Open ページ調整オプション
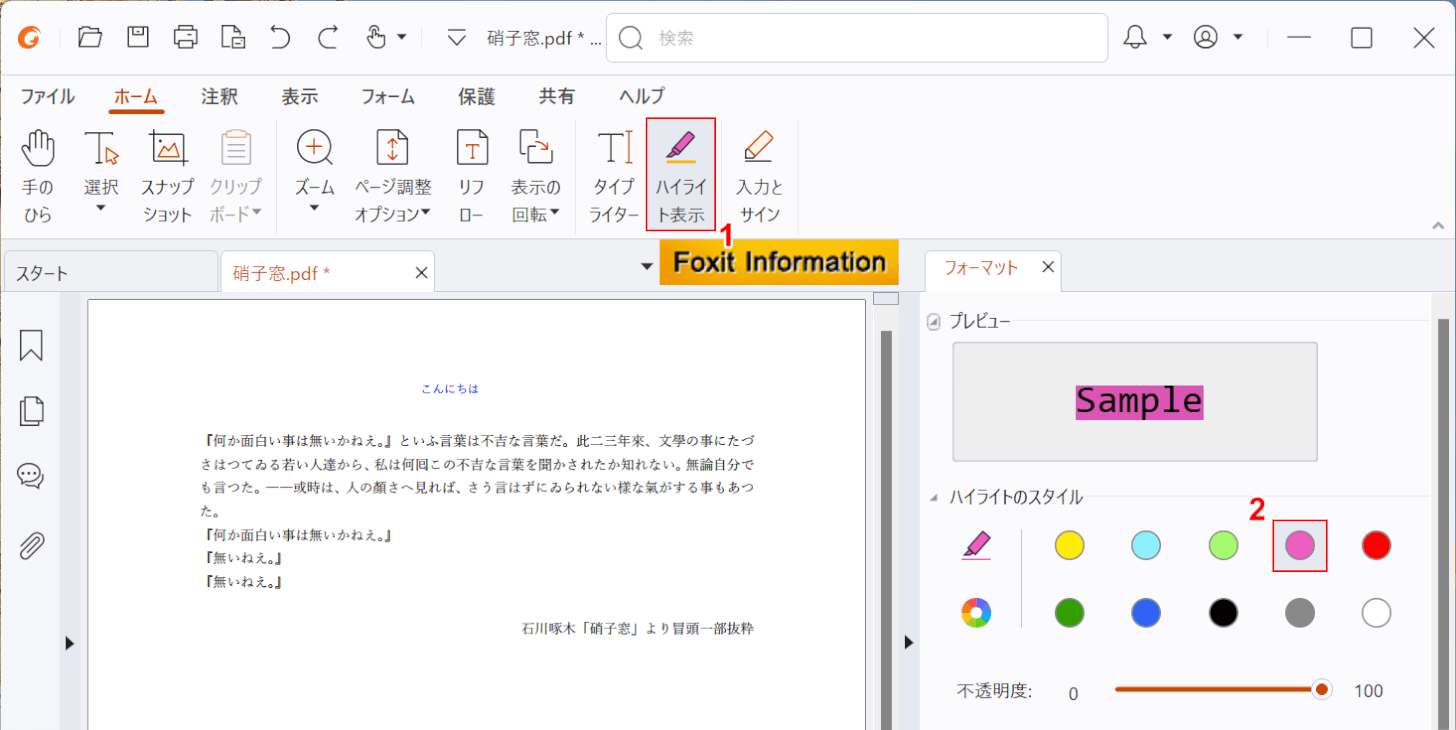The height and width of the screenshot is (730, 1456). pos(393,176)
